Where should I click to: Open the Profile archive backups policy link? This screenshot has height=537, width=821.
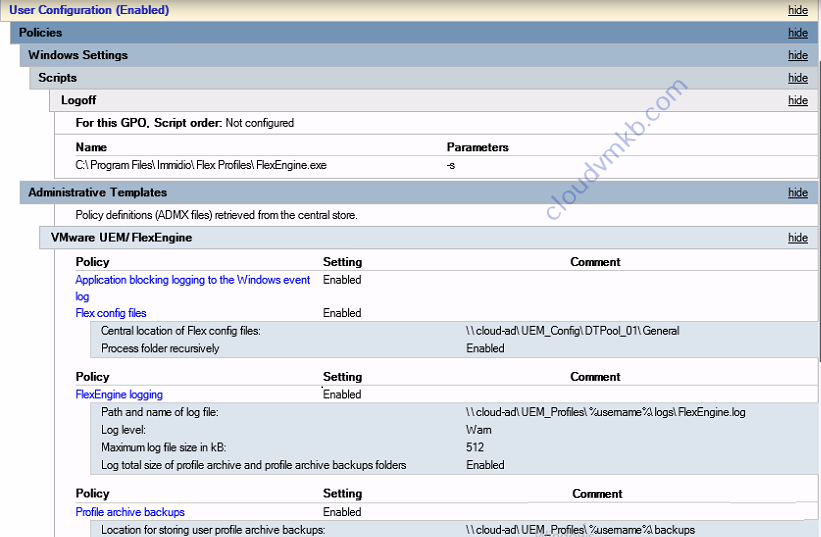[130, 512]
